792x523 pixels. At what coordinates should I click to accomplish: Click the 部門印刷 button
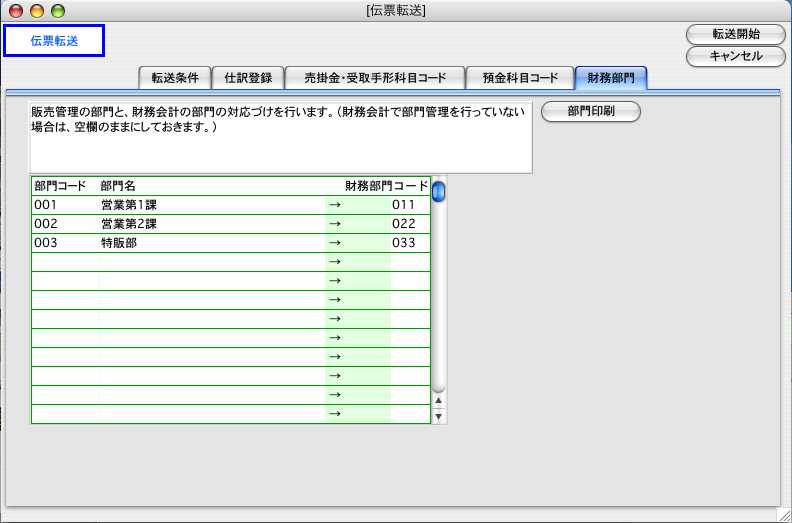coord(590,112)
